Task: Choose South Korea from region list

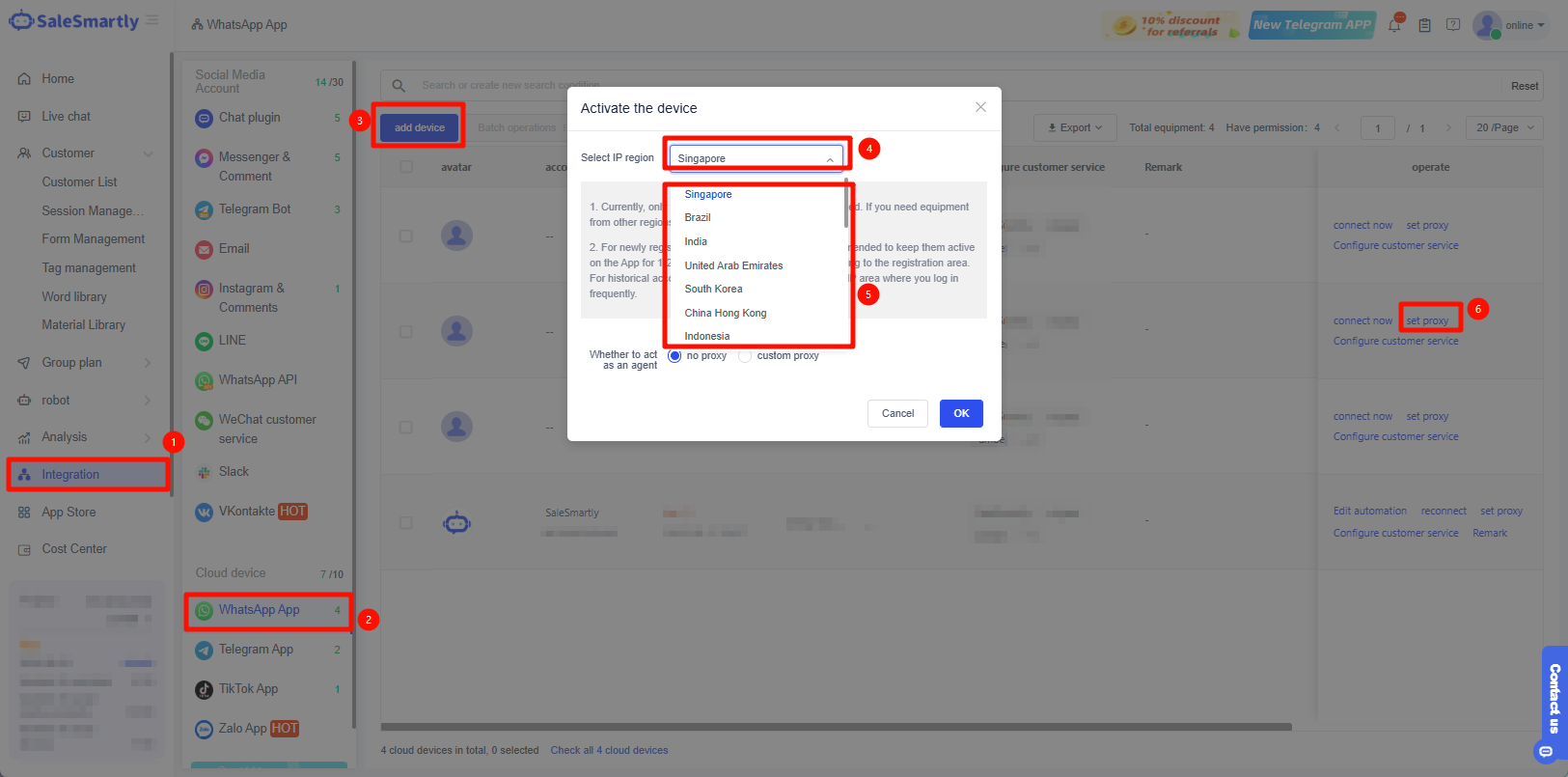Action: 713,289
